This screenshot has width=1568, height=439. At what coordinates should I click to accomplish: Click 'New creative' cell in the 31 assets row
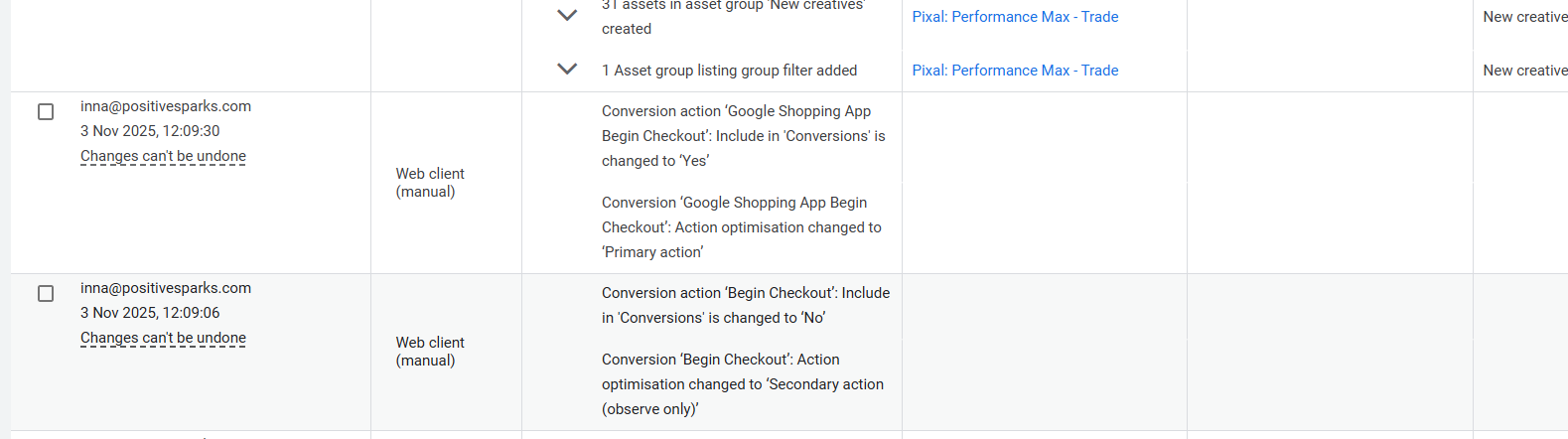click(1524, 17)
